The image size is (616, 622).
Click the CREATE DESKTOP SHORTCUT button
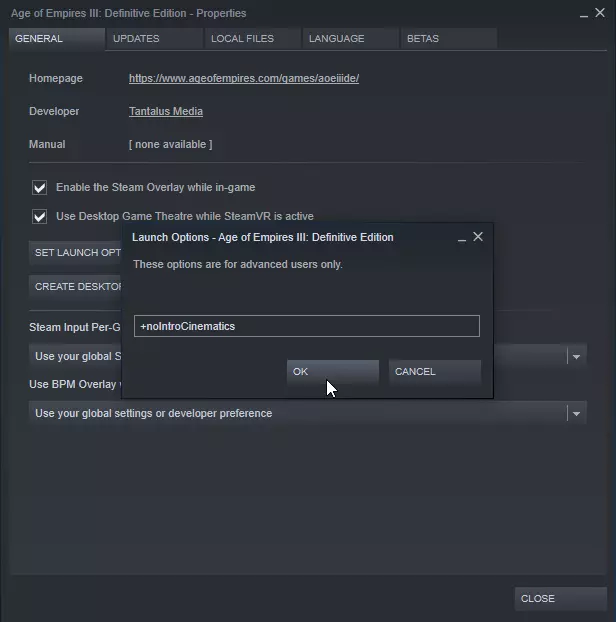(75, 286)
